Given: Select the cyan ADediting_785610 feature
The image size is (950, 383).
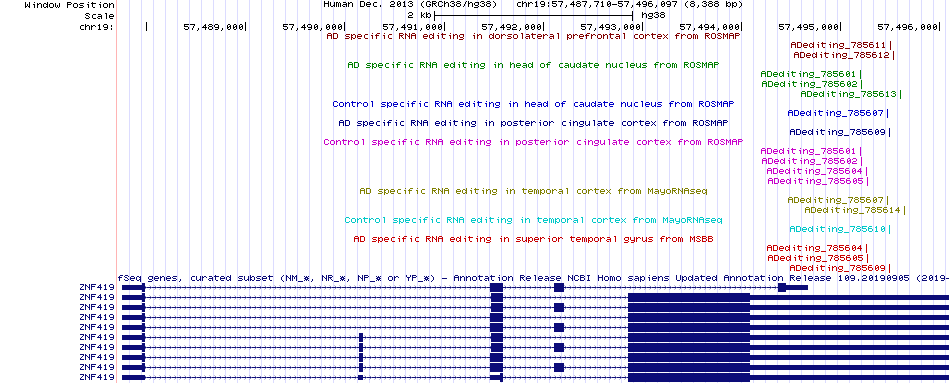Looking at the screenshot, I should (839, 230).
